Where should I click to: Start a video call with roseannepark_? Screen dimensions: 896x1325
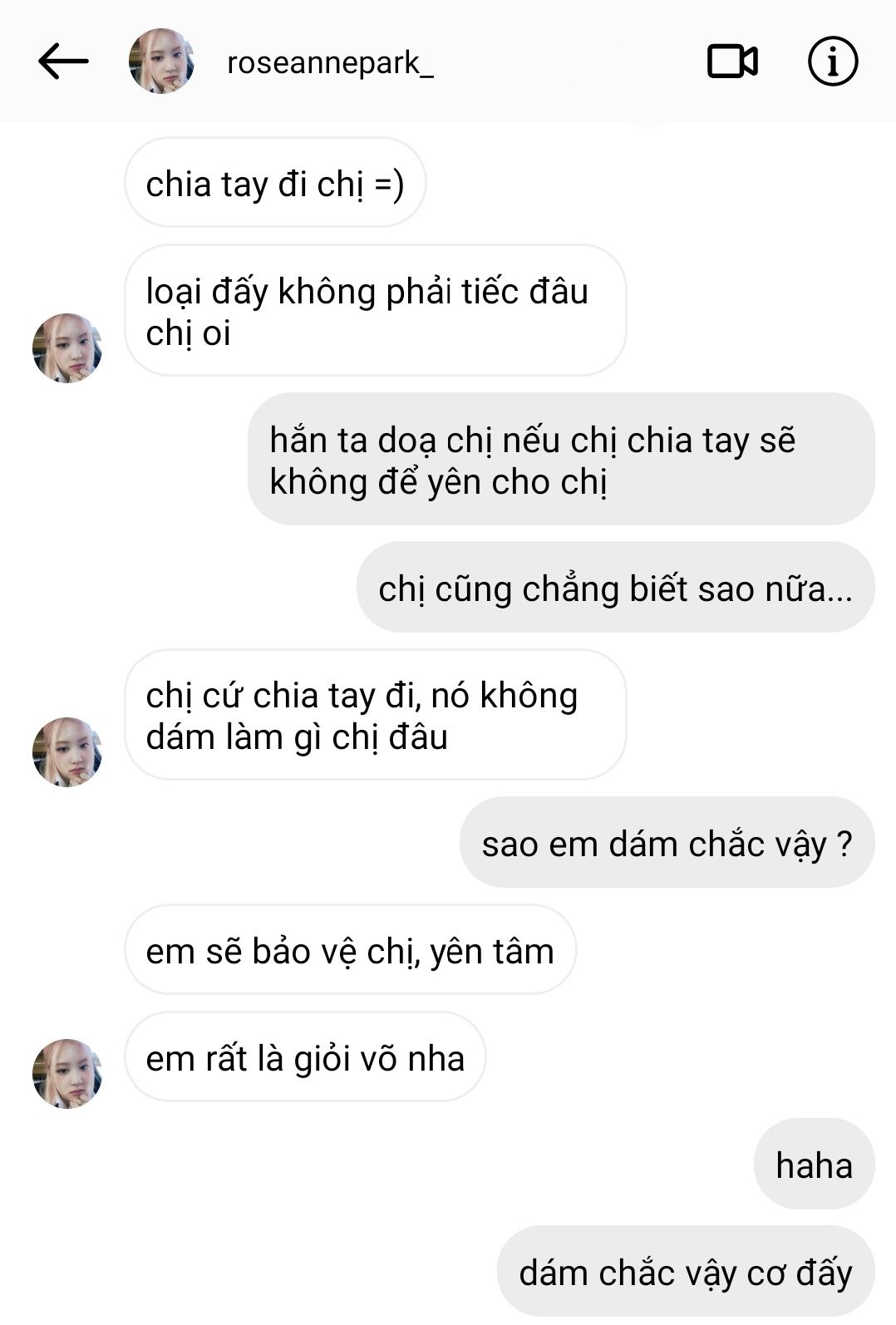(x=732, y=62)
